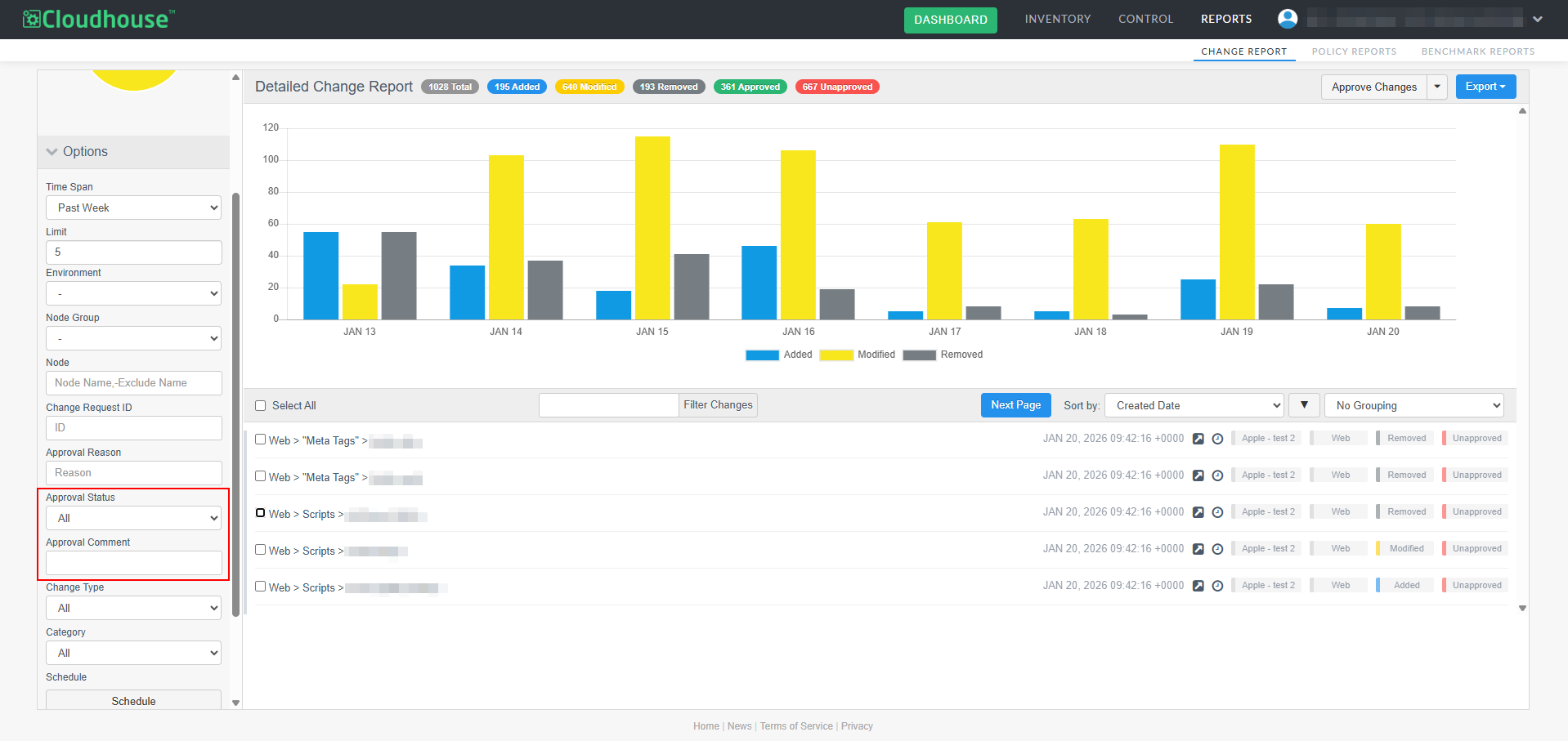Tick checkbox for first Meta Tags change

pyautogui.click(x=261, y=440)
